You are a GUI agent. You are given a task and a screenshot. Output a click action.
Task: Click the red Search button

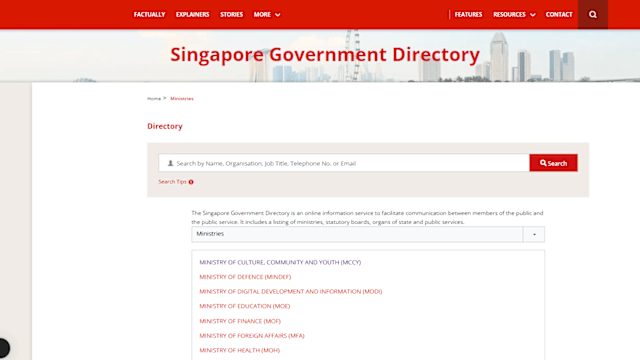click(x=553, y=163)
